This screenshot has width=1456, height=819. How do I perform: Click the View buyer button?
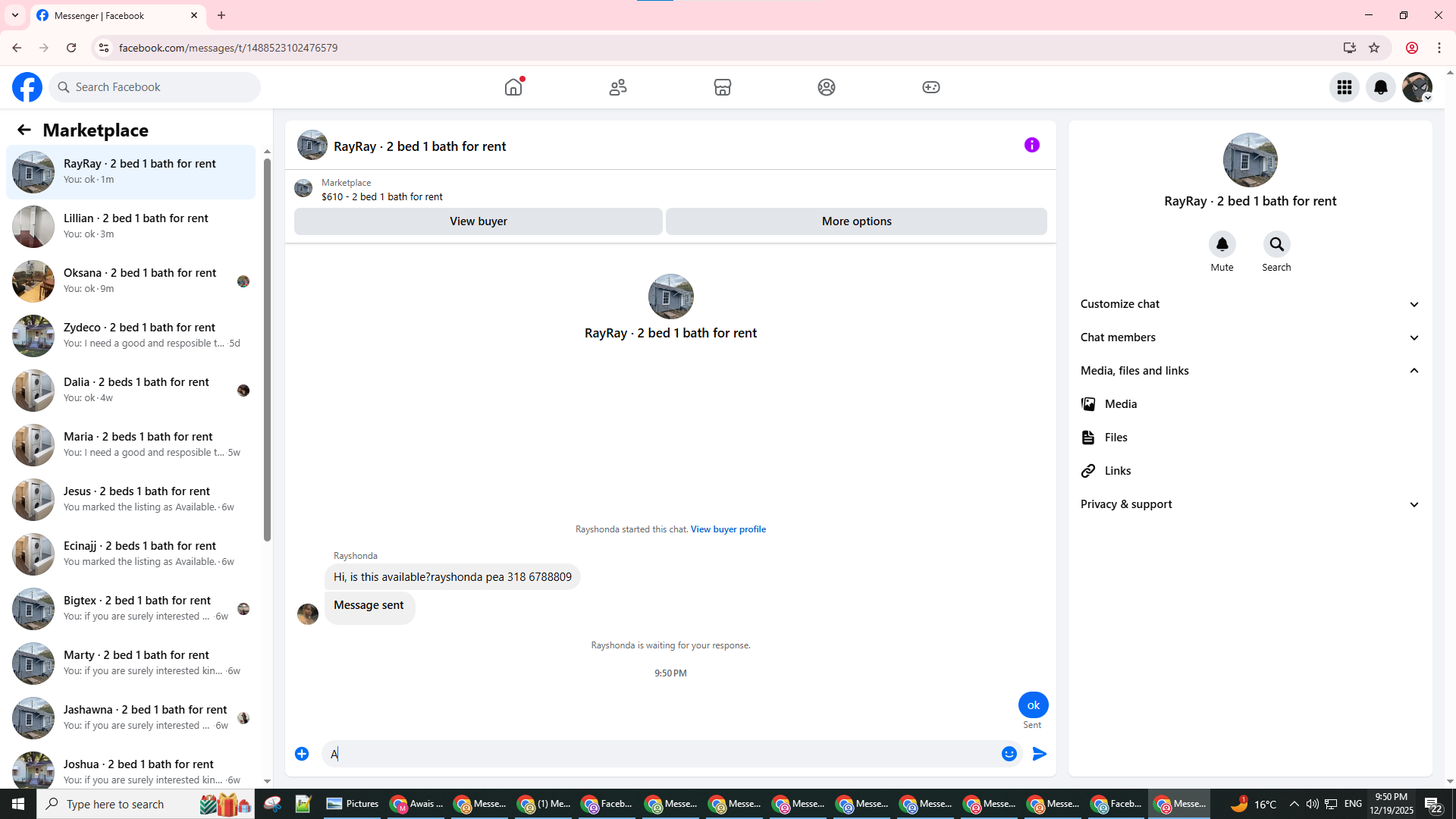tap(478, 221)
